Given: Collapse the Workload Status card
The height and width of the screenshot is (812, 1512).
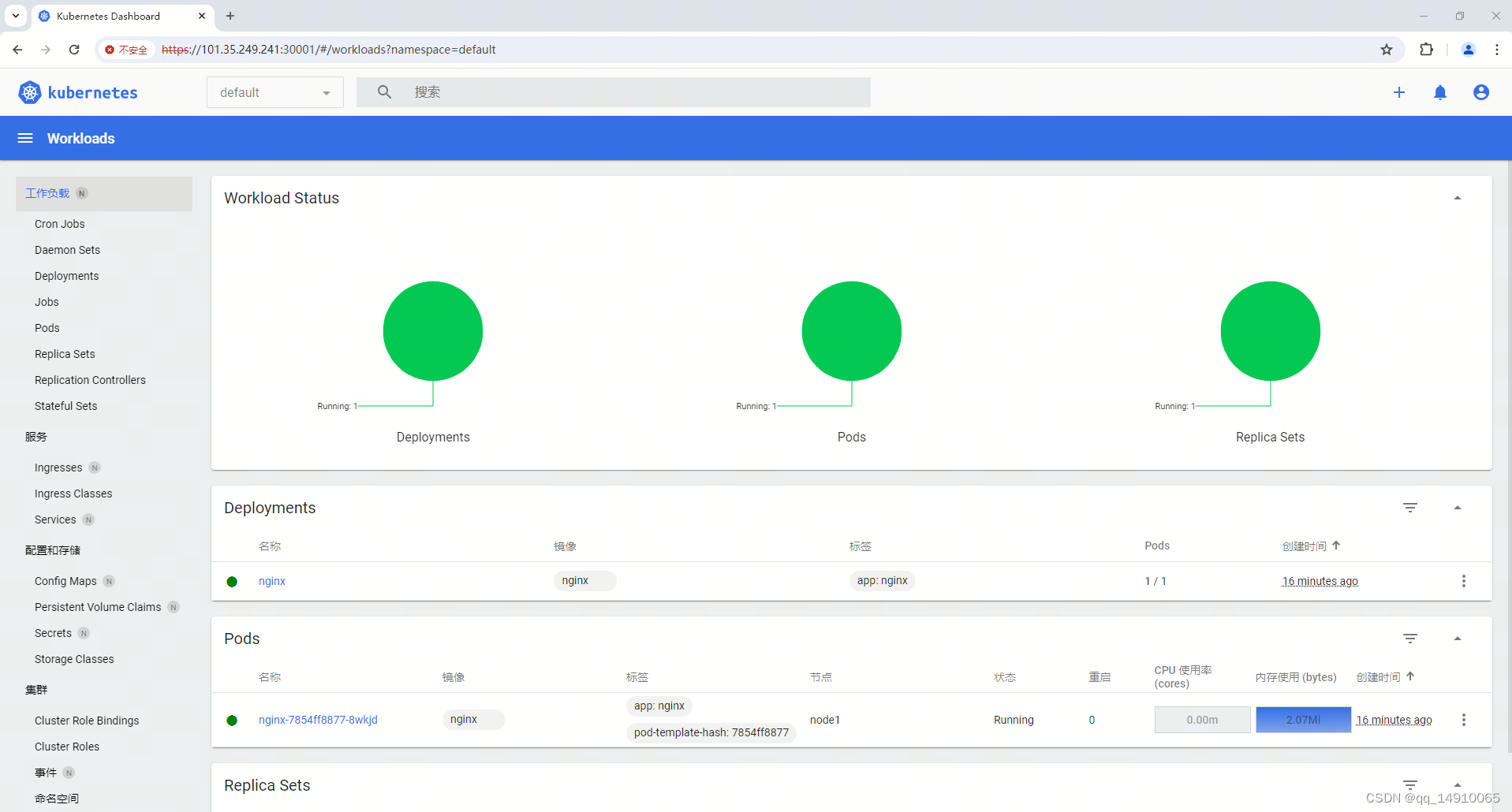Looking at the screenshot, I should 1458,198.
